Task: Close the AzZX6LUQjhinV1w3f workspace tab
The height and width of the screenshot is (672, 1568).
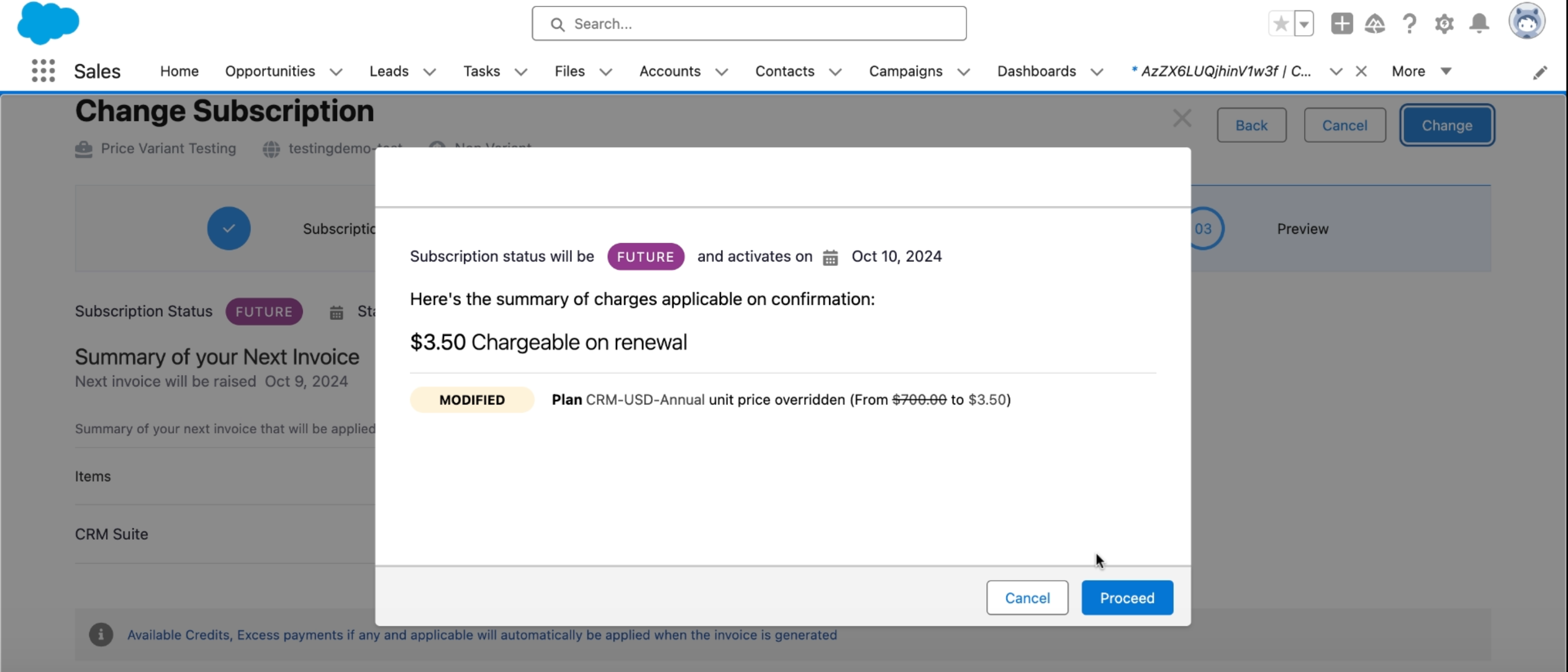Action: (1362, 71)
